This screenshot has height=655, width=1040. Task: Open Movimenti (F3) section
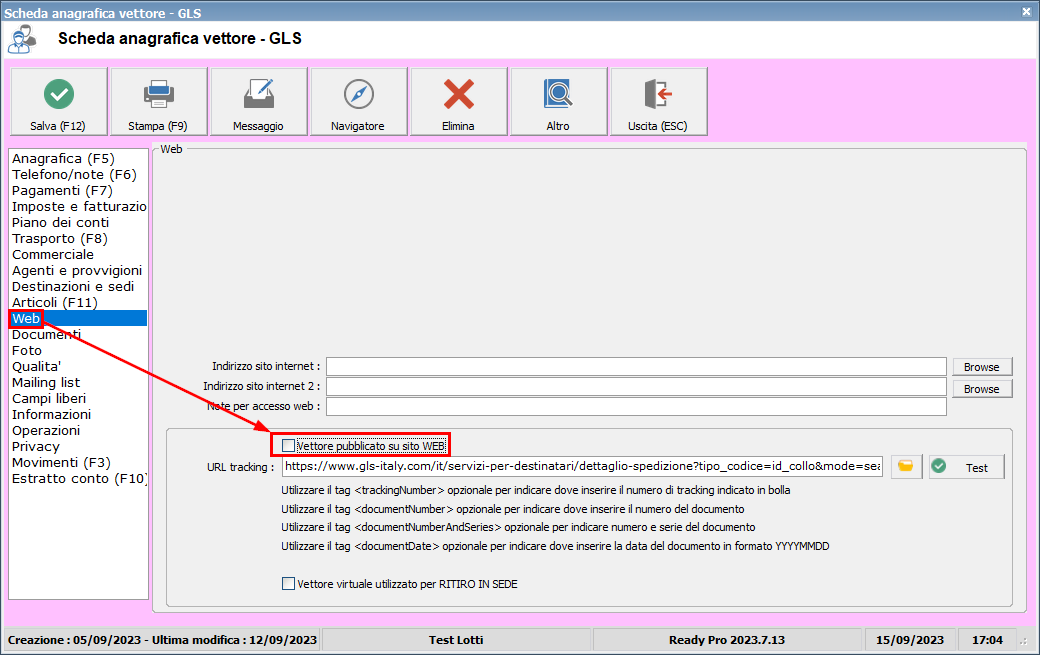[78, 462]
